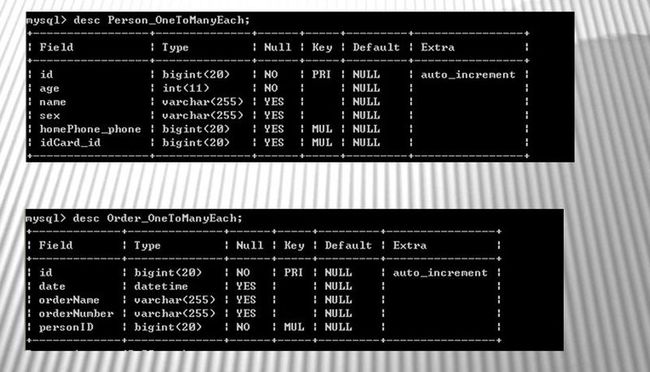Click MUL key of homePhone_phone row
Screen dimensions: 650x372
[322, 129]
